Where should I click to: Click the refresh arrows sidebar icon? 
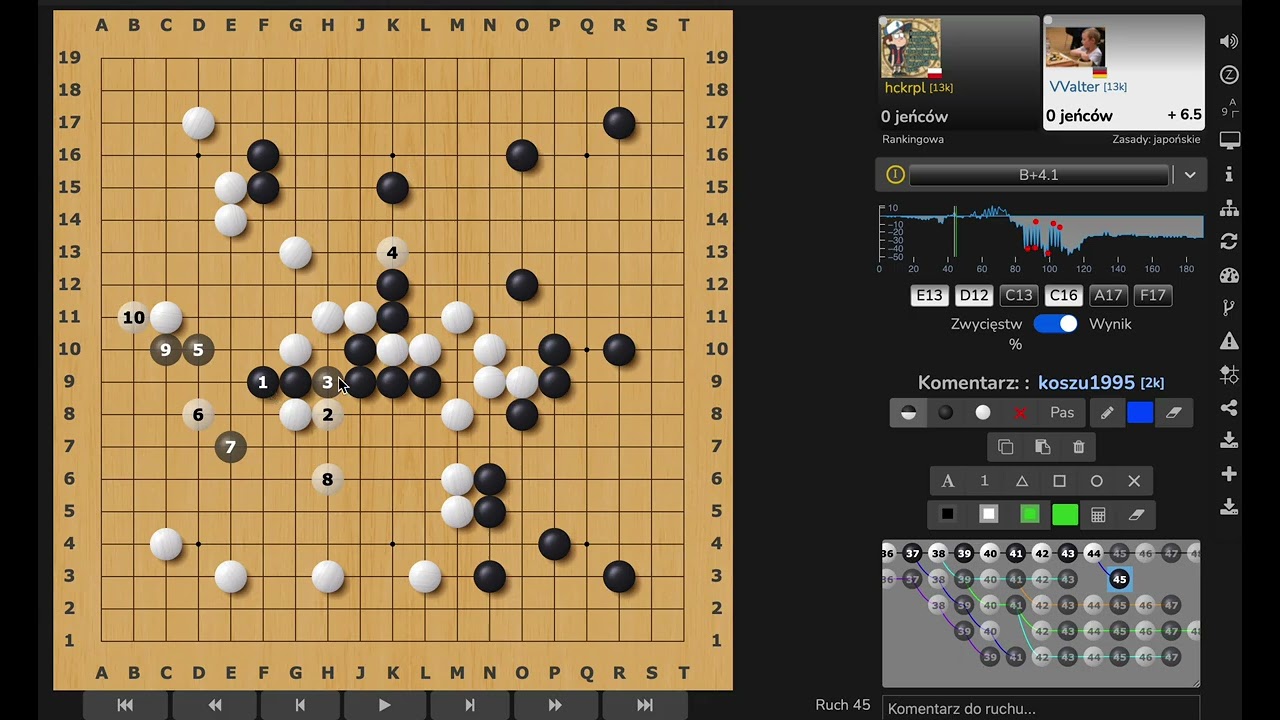tap(1229, 241)
